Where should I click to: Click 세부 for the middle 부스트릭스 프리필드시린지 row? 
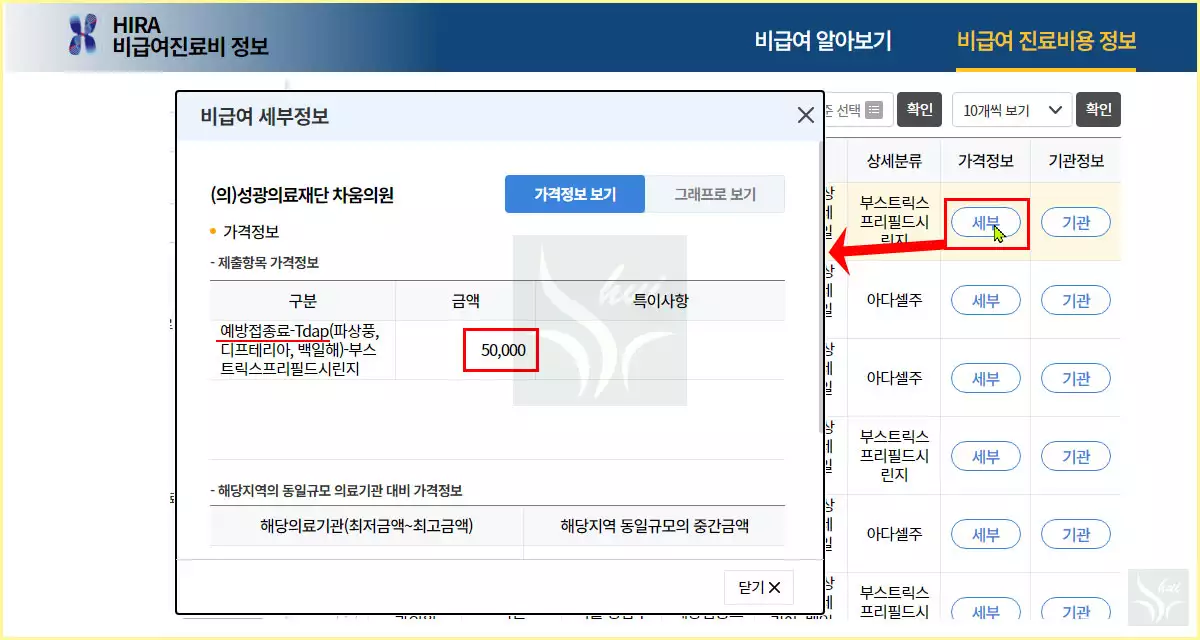986,456
